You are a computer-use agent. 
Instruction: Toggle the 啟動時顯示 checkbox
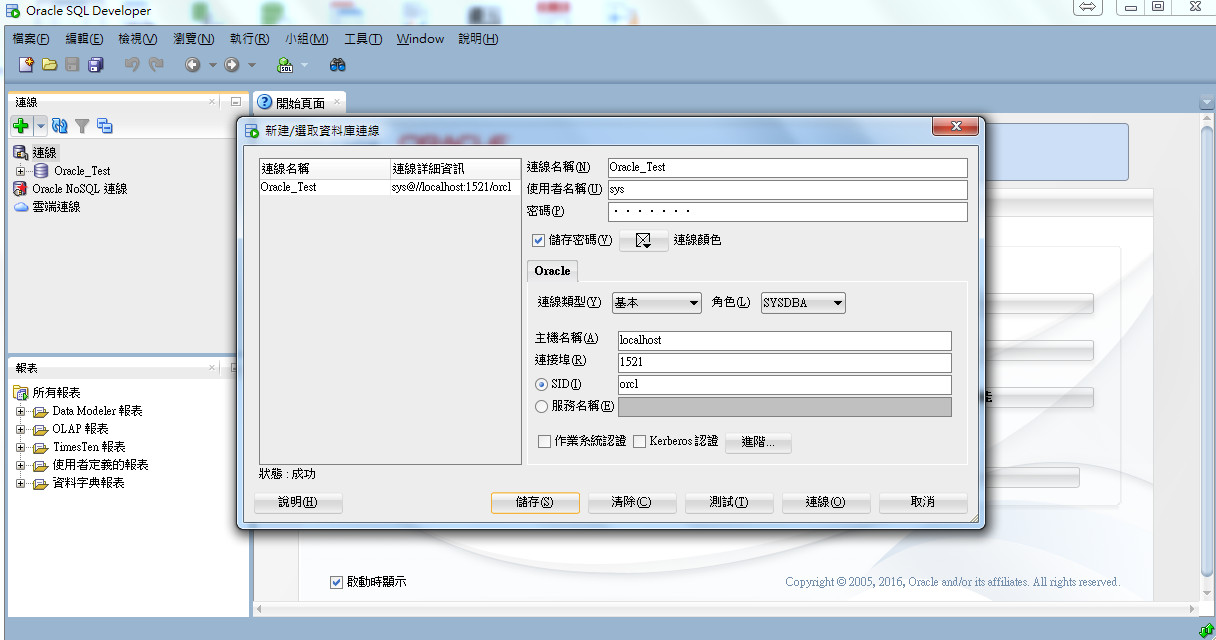pyautogui.click(x=337, y=582)
